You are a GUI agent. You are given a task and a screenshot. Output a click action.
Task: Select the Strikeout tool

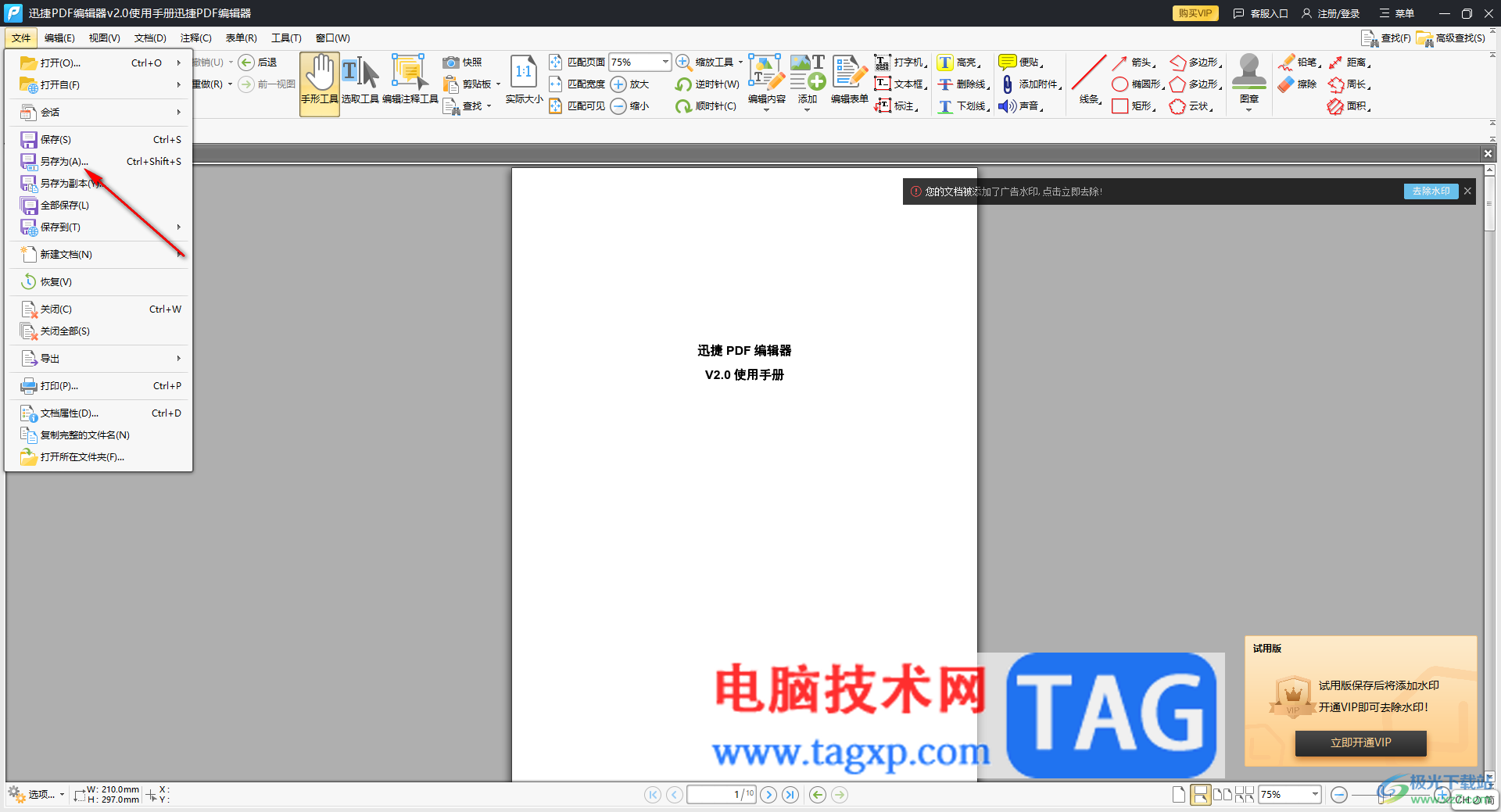pos(964,84)
